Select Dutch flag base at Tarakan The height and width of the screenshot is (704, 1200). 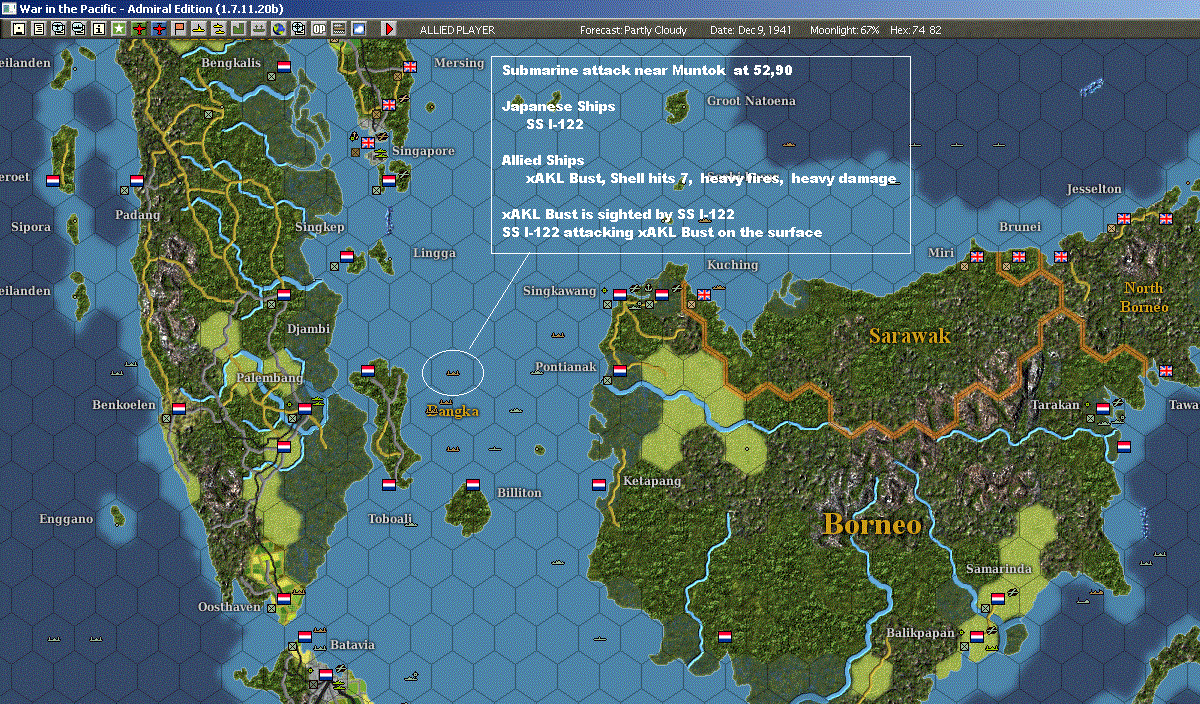[1102, 408]
